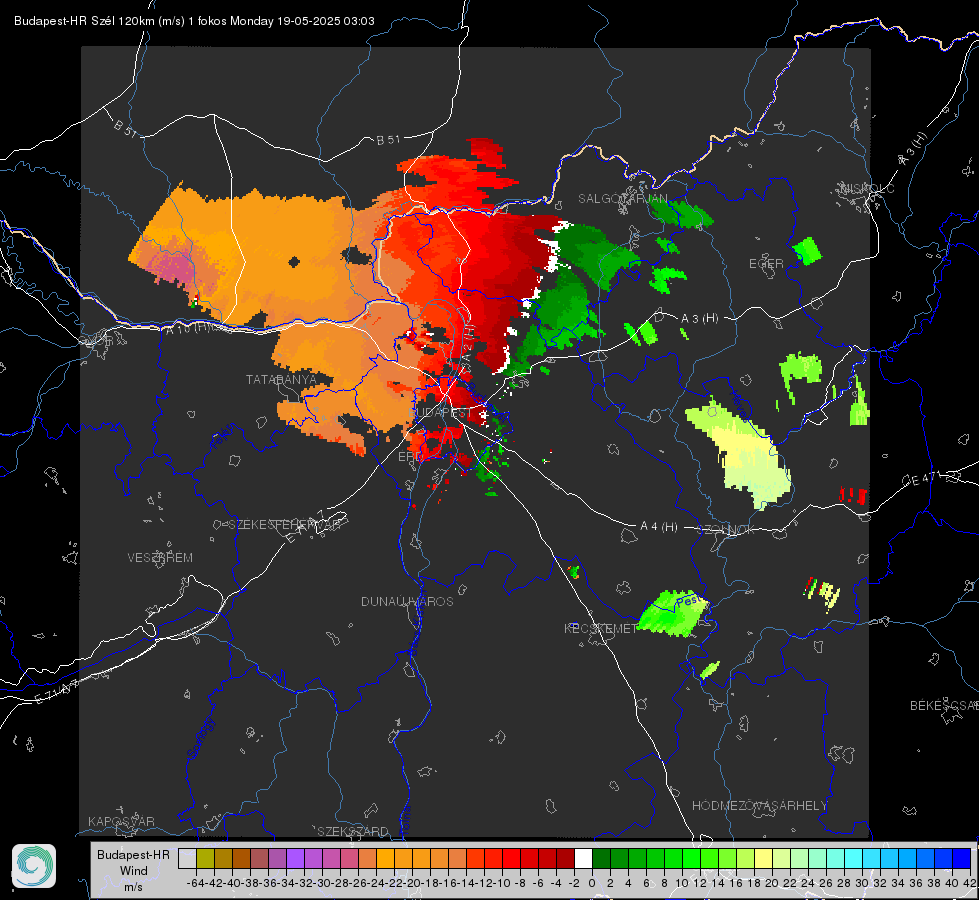Click the 'A 3 (H)' road label near Eger
This screenshot has width=979, height=900.
point(699,319)
